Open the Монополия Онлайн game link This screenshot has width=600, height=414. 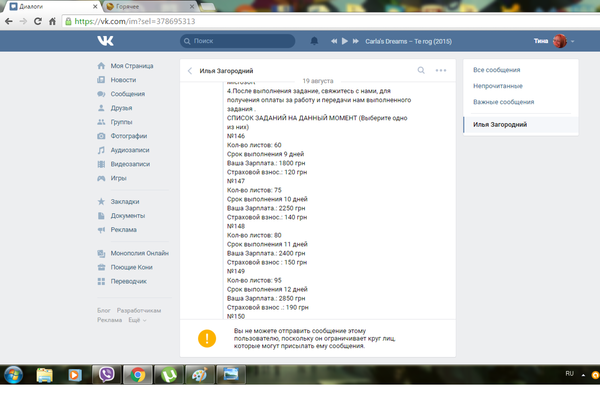[x=140, y=253]
